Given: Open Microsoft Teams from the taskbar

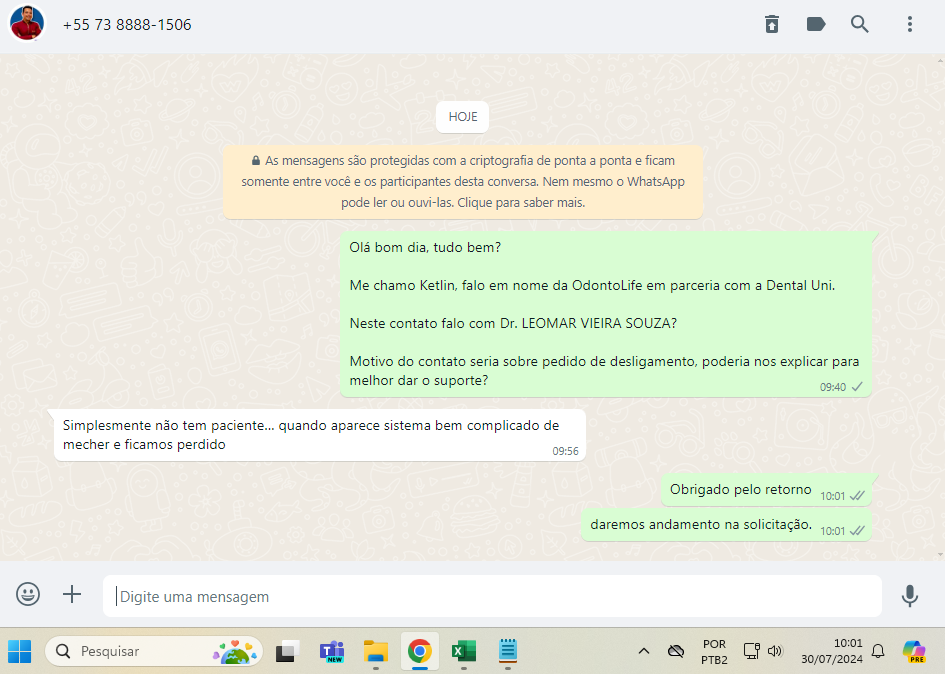Looking at the screenshot, I should pyautogui.click(x=331, y=651).
